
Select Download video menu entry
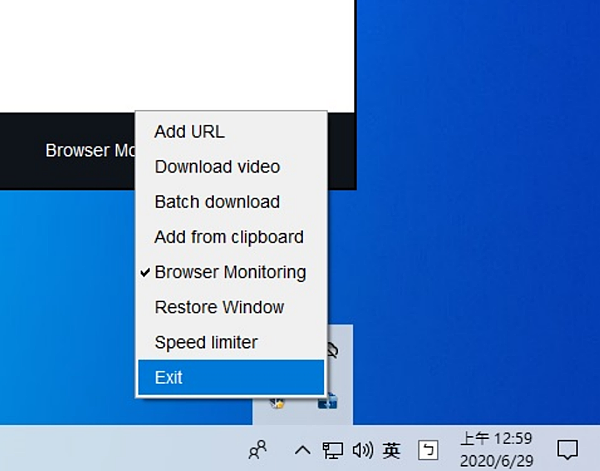coord(231,167)
